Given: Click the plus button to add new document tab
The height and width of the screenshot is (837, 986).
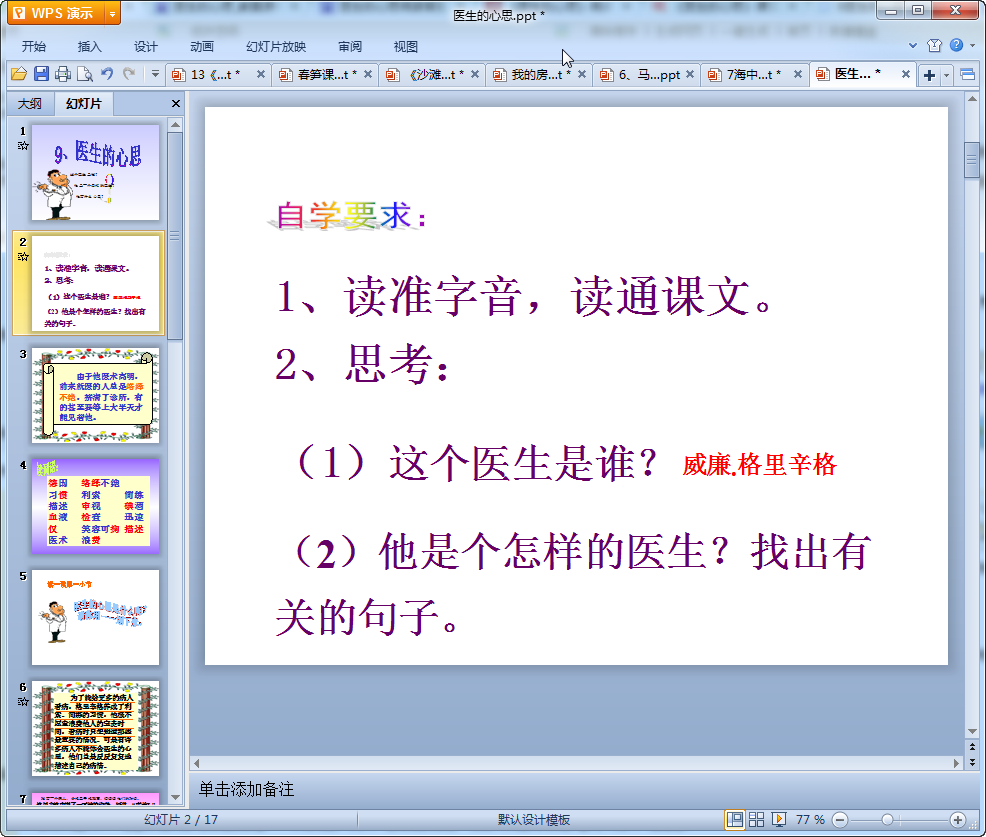Looking at the screenshot, I should (x=929, y=75).
